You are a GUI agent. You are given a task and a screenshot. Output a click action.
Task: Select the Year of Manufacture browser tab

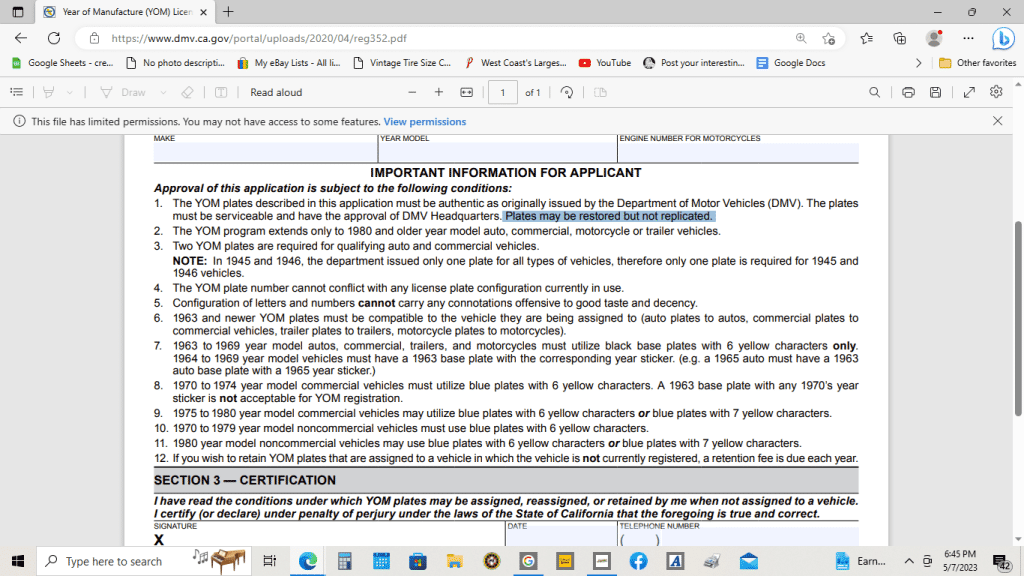[x=128, y=12]
